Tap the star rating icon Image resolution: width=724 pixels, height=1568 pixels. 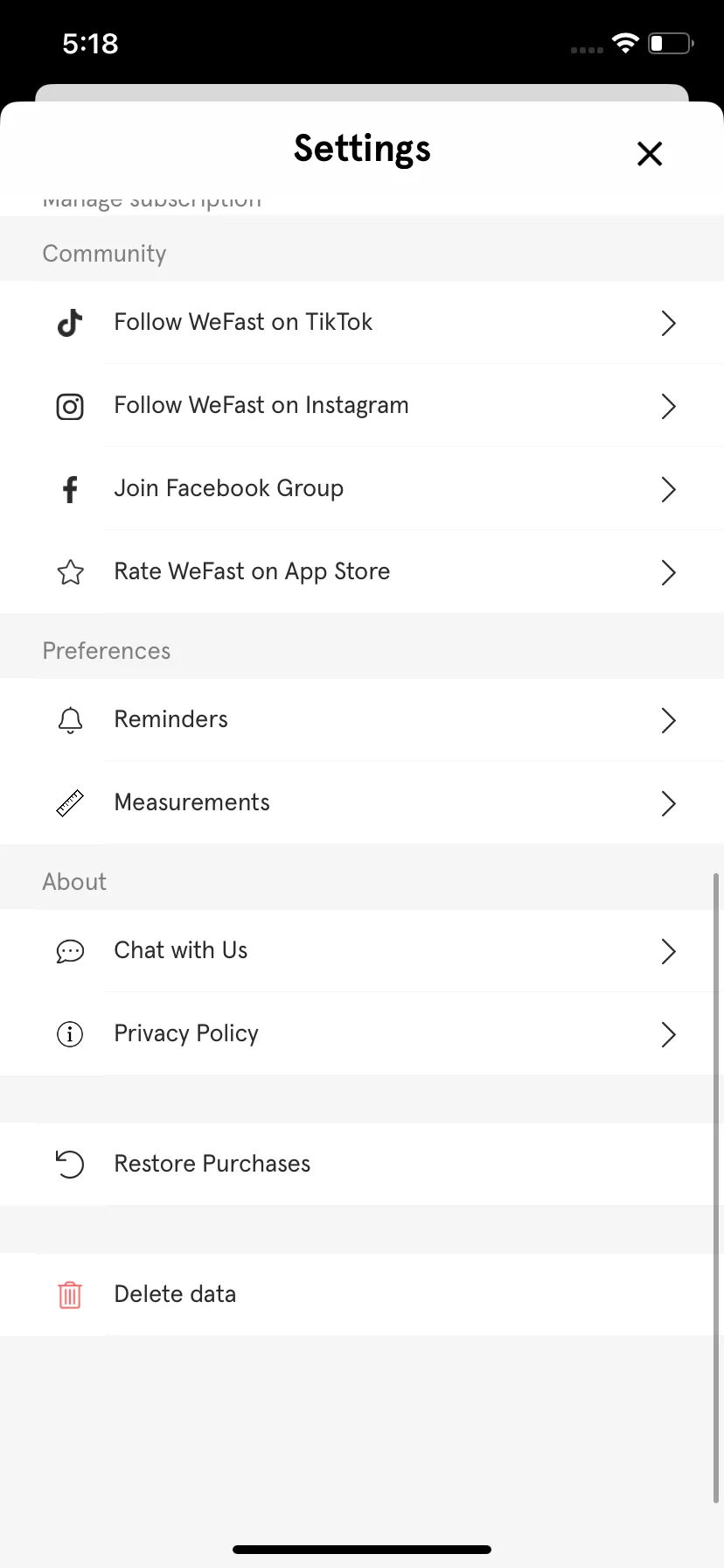(70, 572)
